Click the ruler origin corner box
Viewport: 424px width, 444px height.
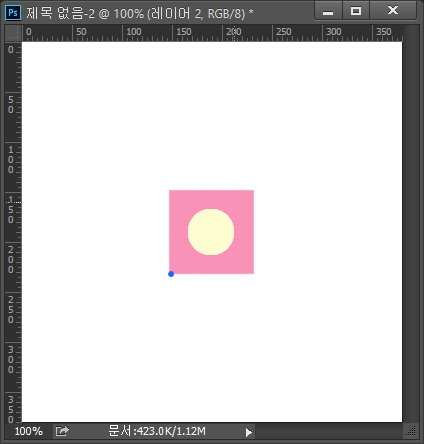point(13,33)
